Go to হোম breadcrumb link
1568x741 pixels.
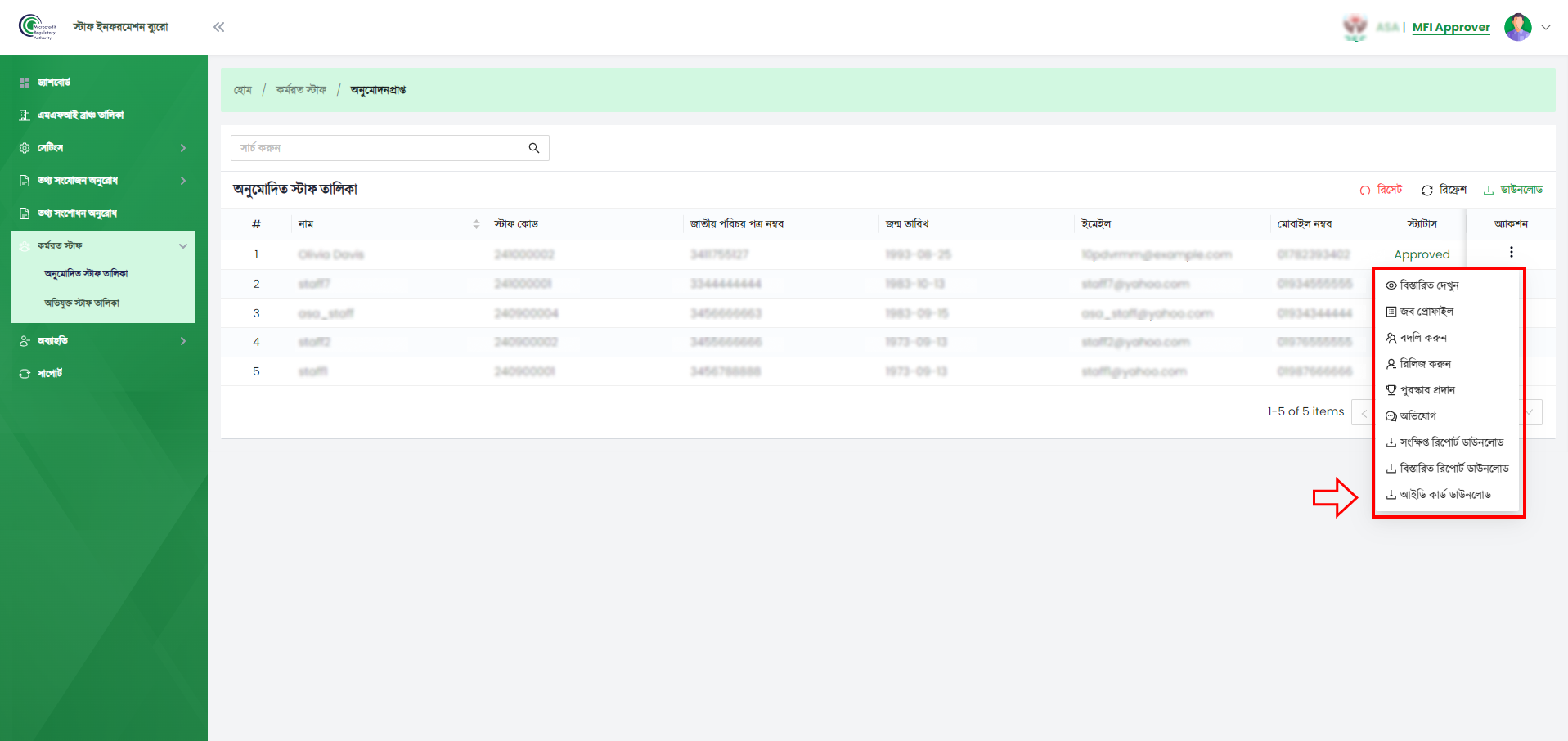pyautogui.click(x=243, y=90)
